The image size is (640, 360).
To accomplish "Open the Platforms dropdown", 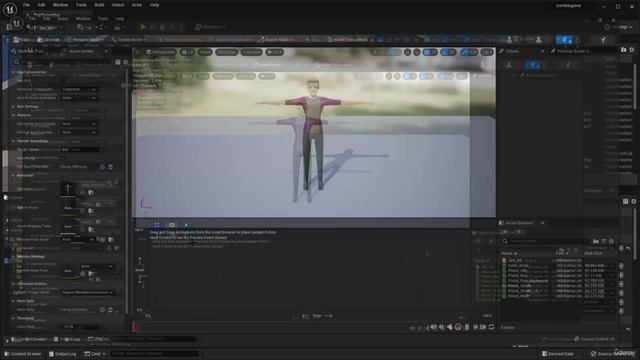I will point(210,27).
